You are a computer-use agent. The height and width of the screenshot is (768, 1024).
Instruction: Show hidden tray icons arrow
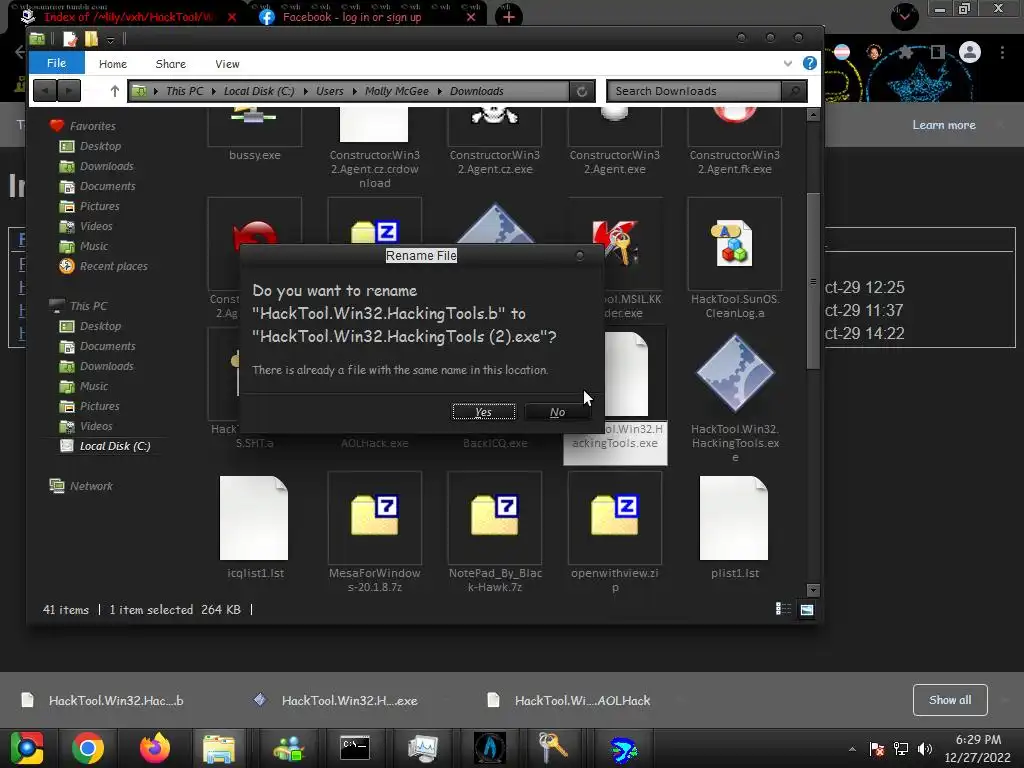coord(852,749)
